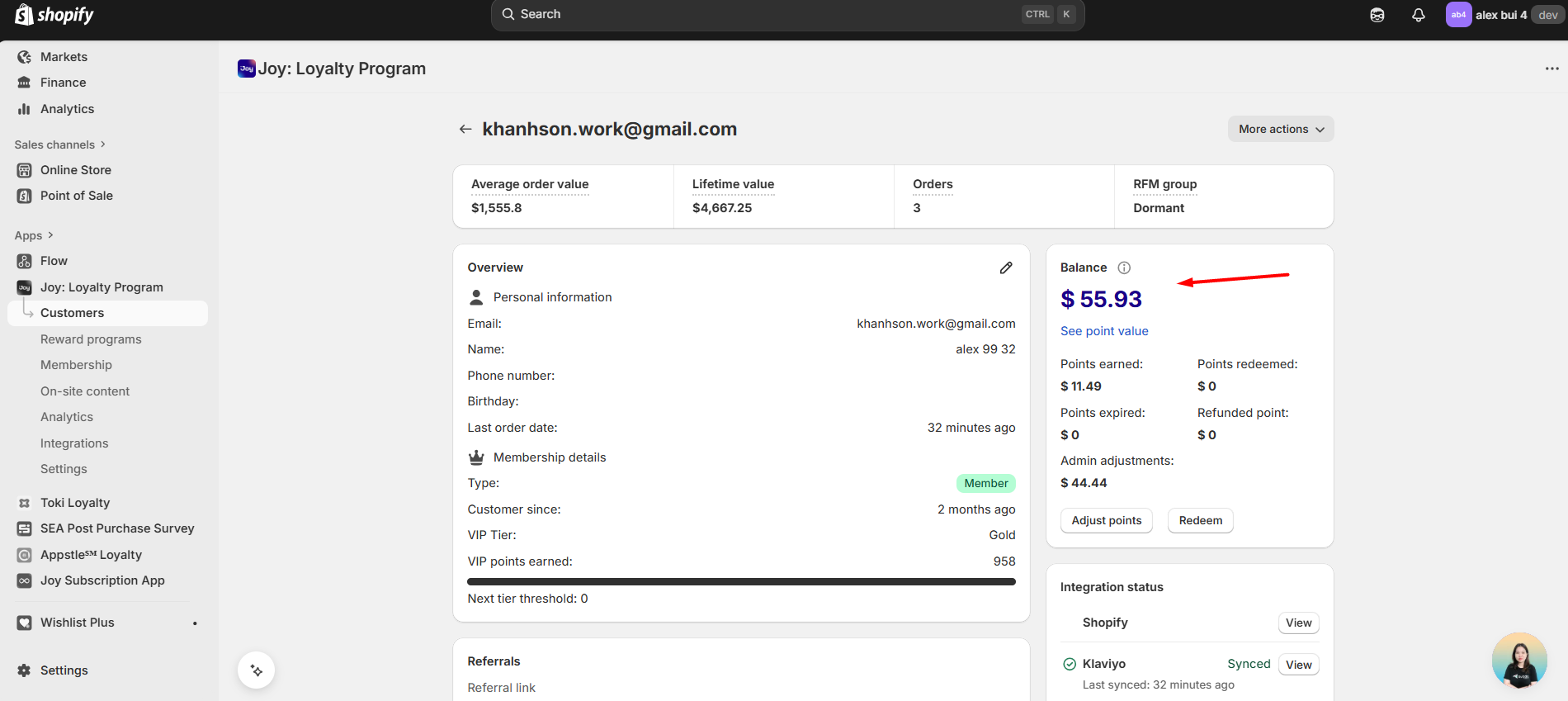Viewport: 1568px width, 701px height.
Task: Expand the More actions dropdown
Action: point(1281,129)
